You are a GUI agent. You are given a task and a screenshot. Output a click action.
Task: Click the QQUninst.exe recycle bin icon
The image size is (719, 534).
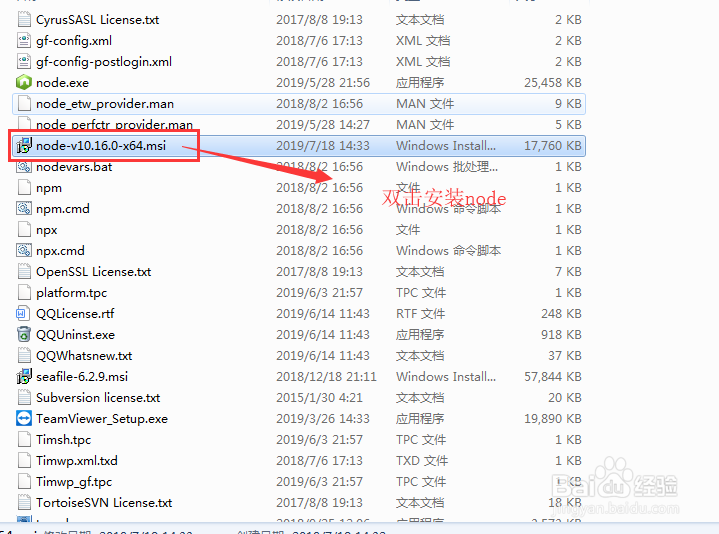coord(24,335)
